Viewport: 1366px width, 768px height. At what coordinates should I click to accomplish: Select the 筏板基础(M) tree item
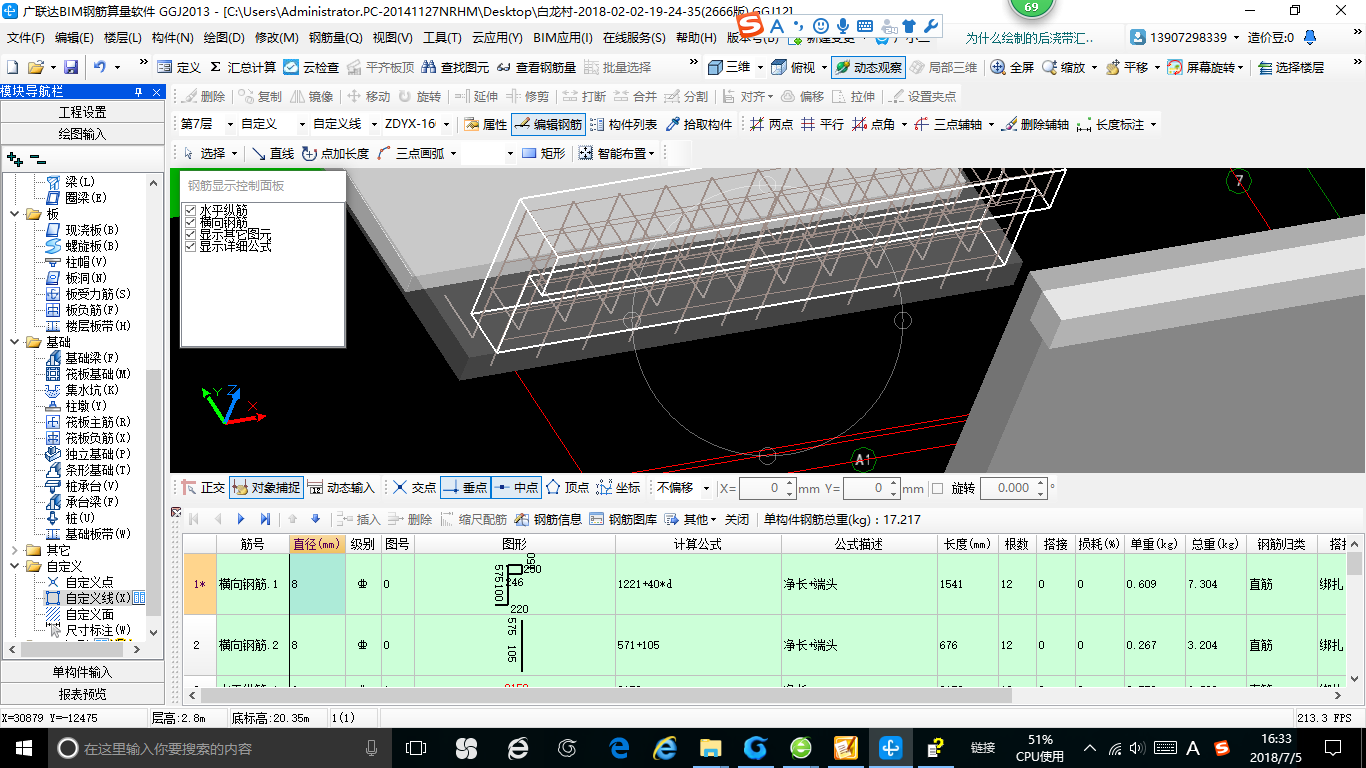point(98,374)
